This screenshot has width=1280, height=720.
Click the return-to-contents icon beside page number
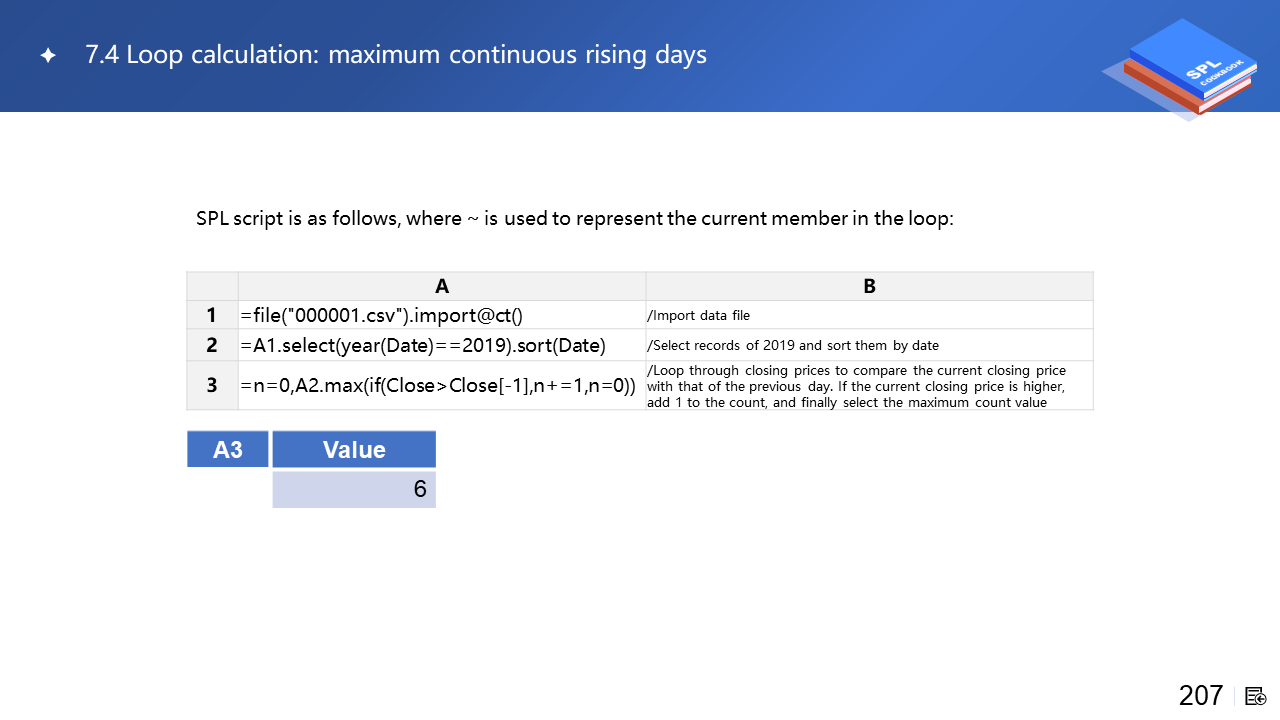1256,696
